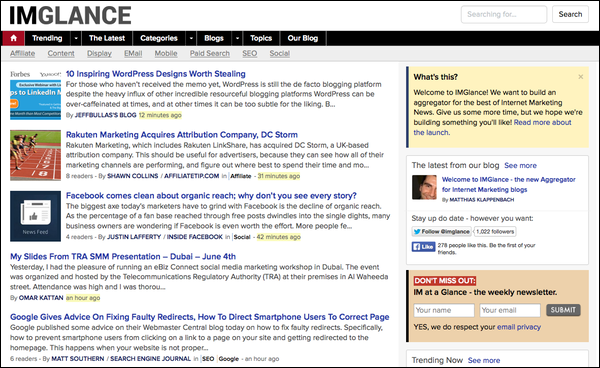Open SHAWN COLLINS author link
This screenshot has width=600, height=368.
pyautogui.click(x=132, y=176)
